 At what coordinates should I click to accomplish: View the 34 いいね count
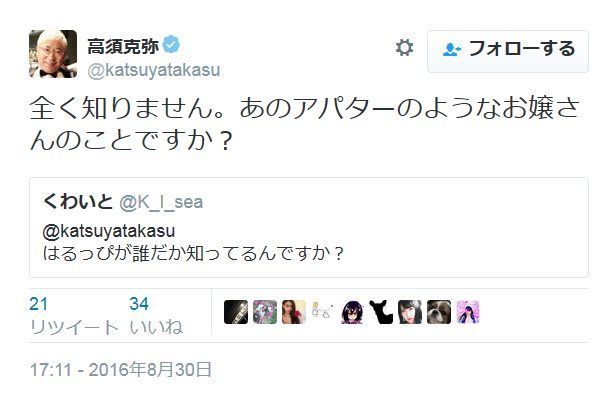pos(156,315)
